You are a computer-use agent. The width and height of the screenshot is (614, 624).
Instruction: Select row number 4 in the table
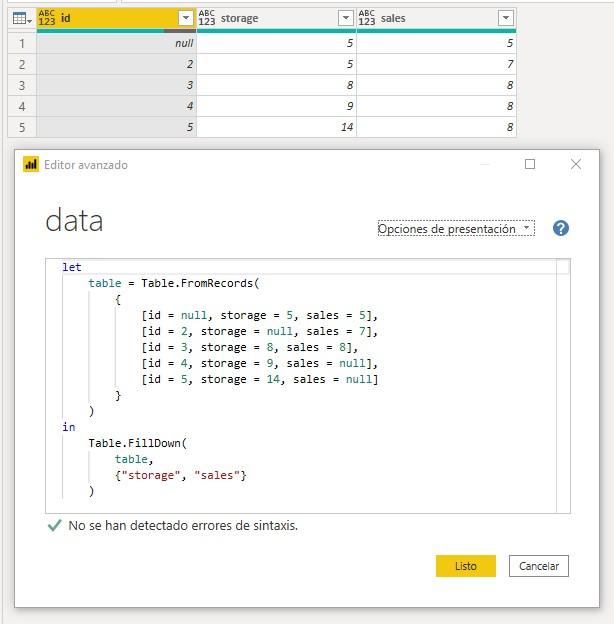click(x=22, y=107)
